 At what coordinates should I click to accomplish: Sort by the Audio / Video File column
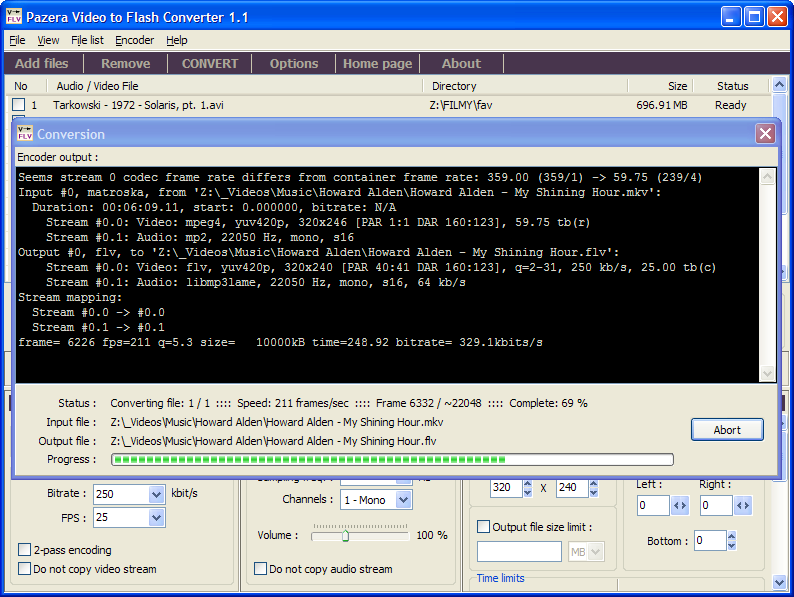234,86
